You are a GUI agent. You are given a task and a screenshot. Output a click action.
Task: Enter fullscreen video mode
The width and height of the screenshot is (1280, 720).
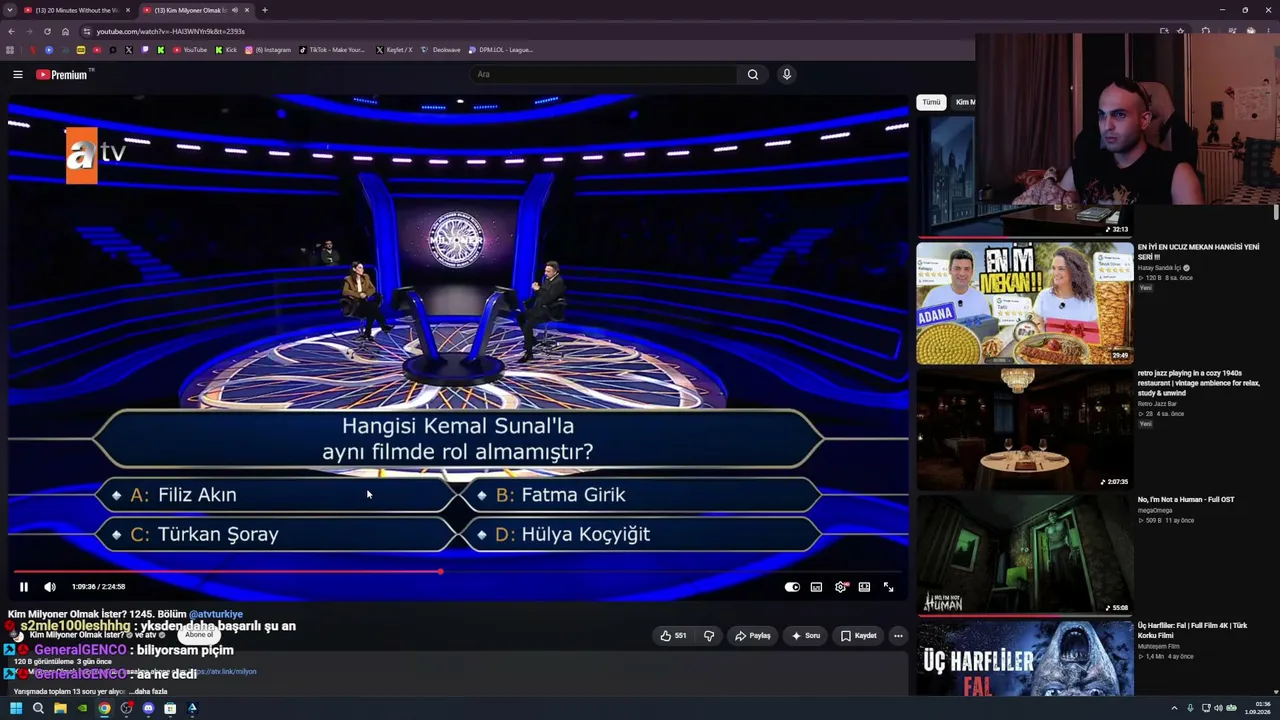point(888,587)
